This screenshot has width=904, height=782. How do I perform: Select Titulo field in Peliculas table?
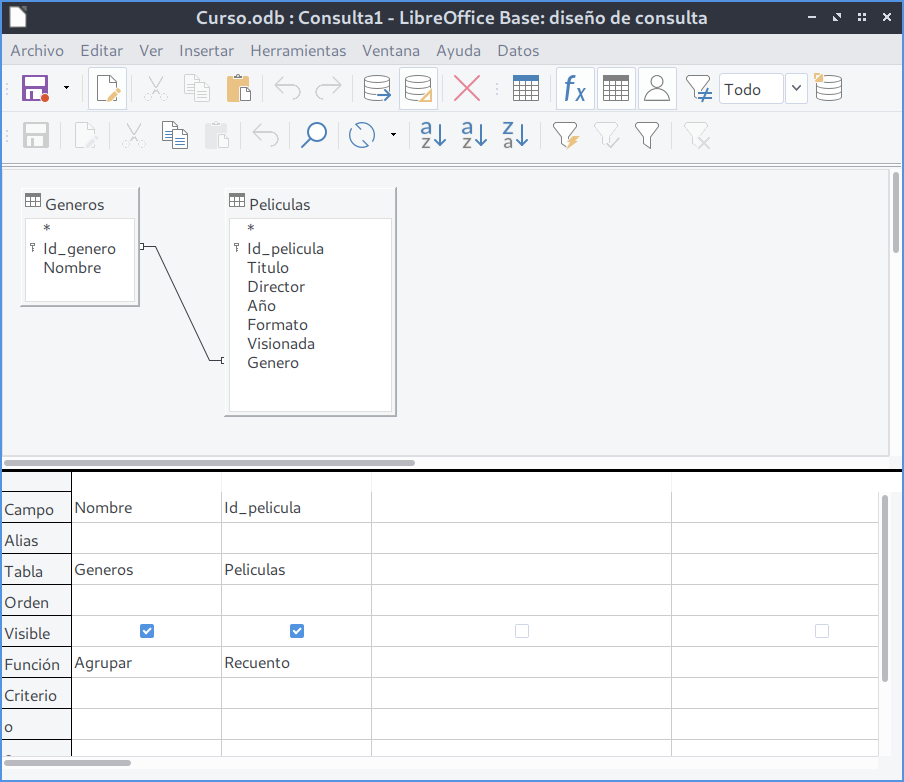coord(268,268)
